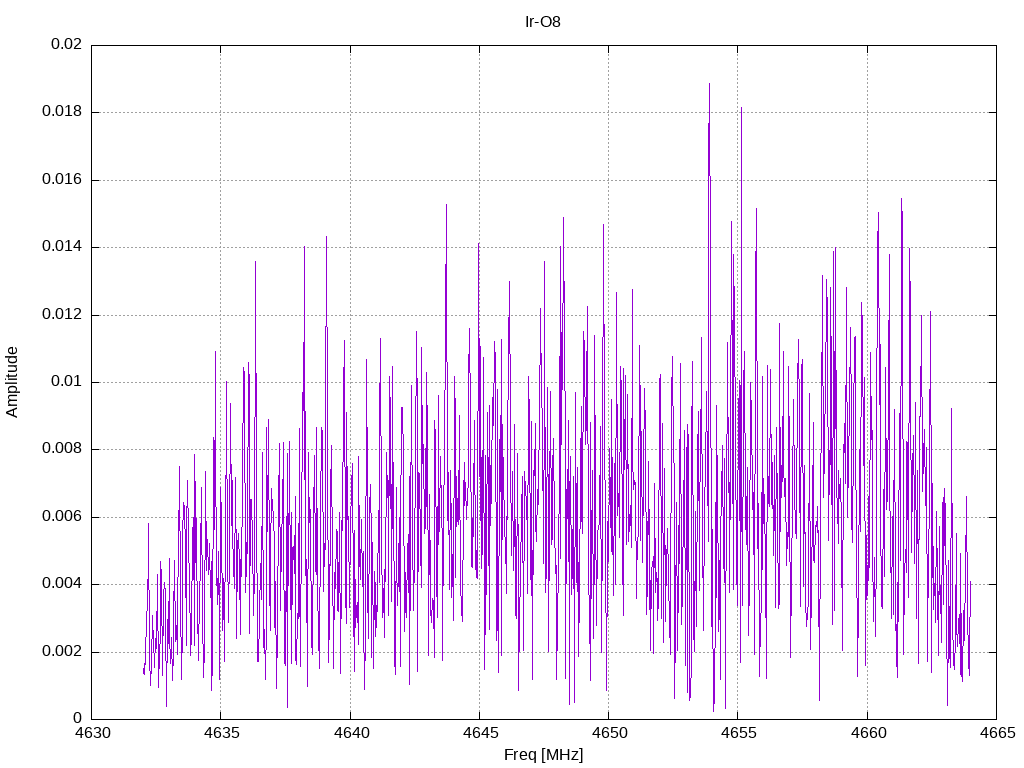Click the 4640 x-axis tick label
The width and height of the screenshot is (1024, 768).
(351, 733)
